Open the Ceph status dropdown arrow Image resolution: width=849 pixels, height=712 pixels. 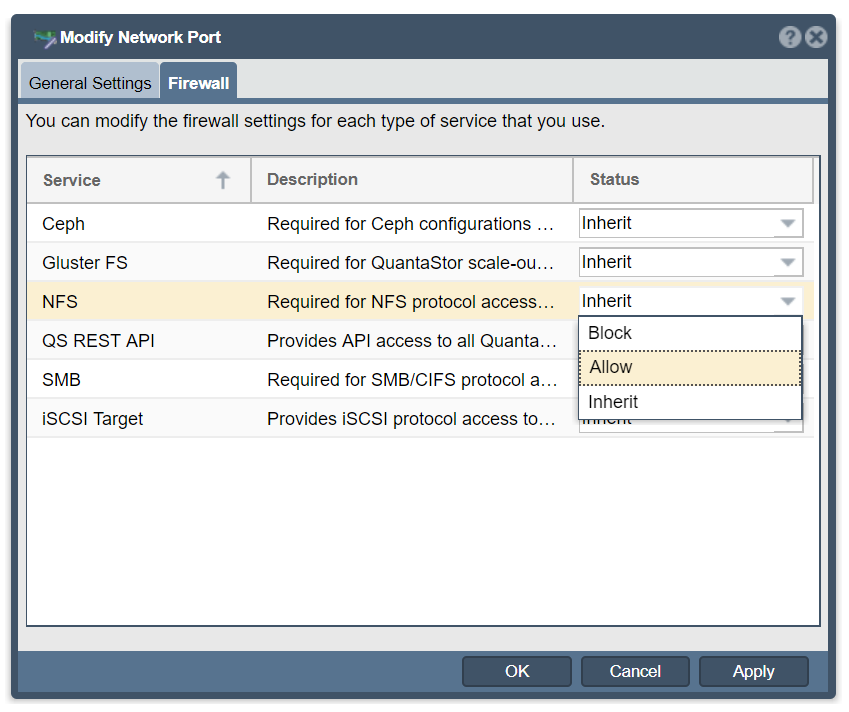coord(788,223)
